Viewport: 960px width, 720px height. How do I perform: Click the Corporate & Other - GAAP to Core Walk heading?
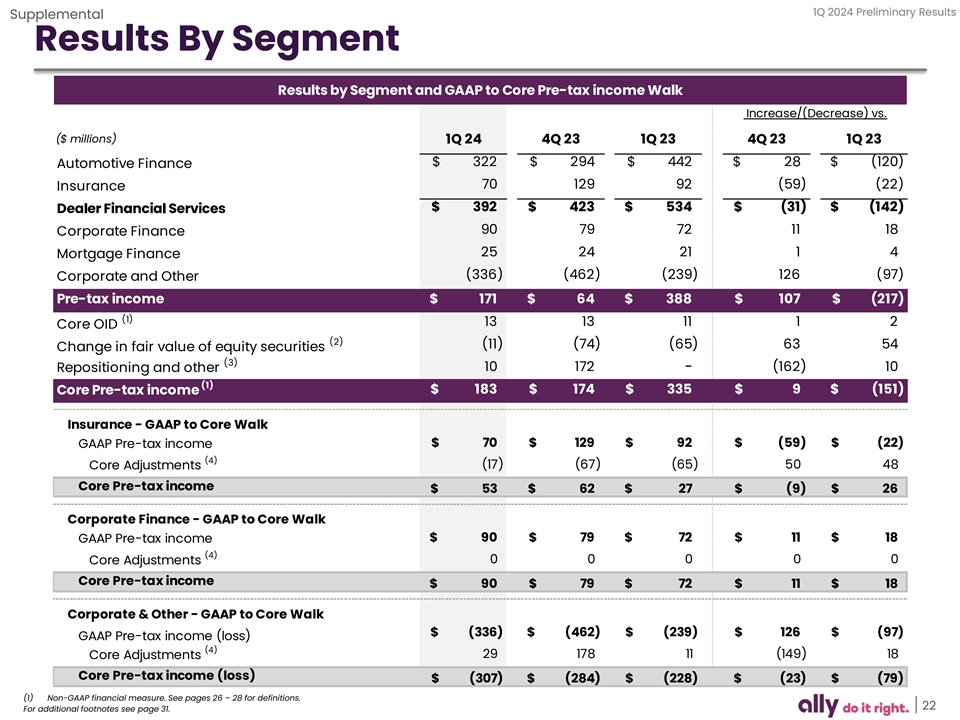point(195,613)
